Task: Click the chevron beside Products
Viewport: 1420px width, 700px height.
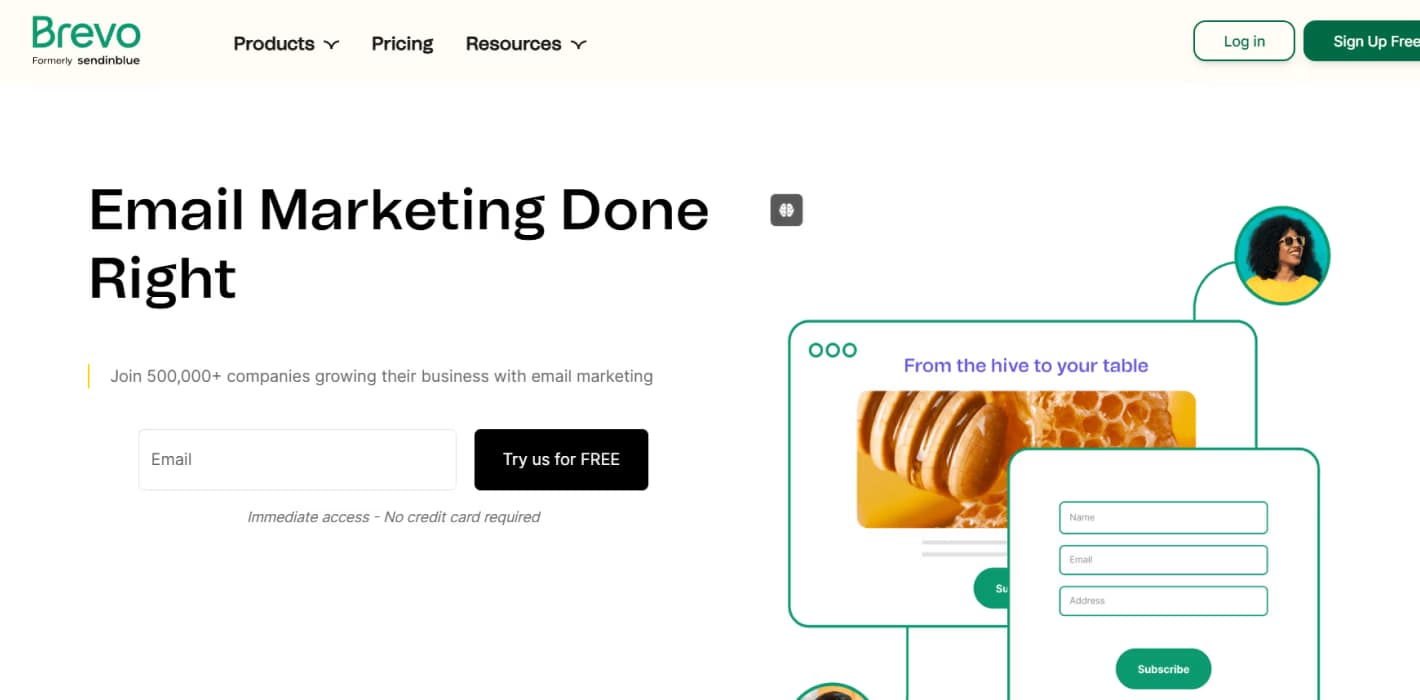Action: [331, 44]
